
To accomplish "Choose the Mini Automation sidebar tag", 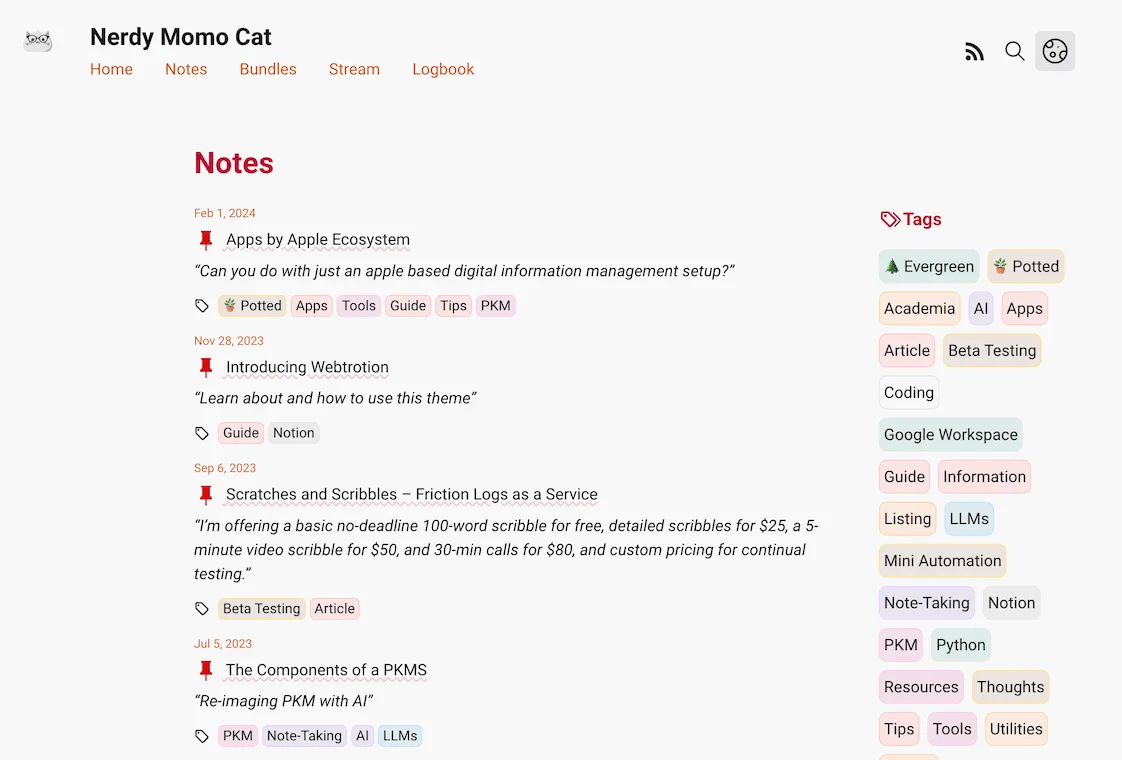I will point(942,561).
